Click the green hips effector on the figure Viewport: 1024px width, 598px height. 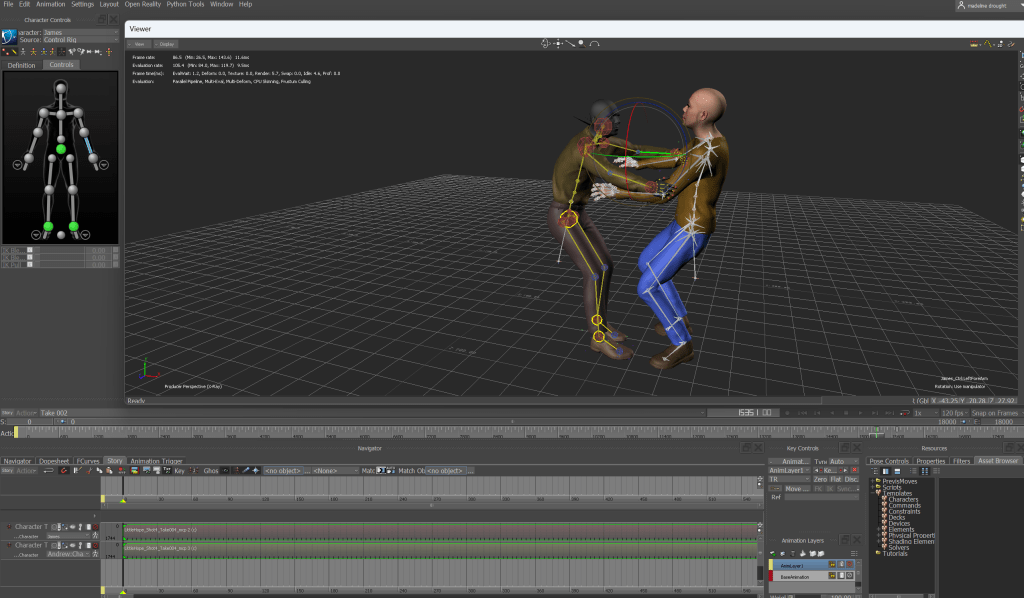tap(60, 150)
